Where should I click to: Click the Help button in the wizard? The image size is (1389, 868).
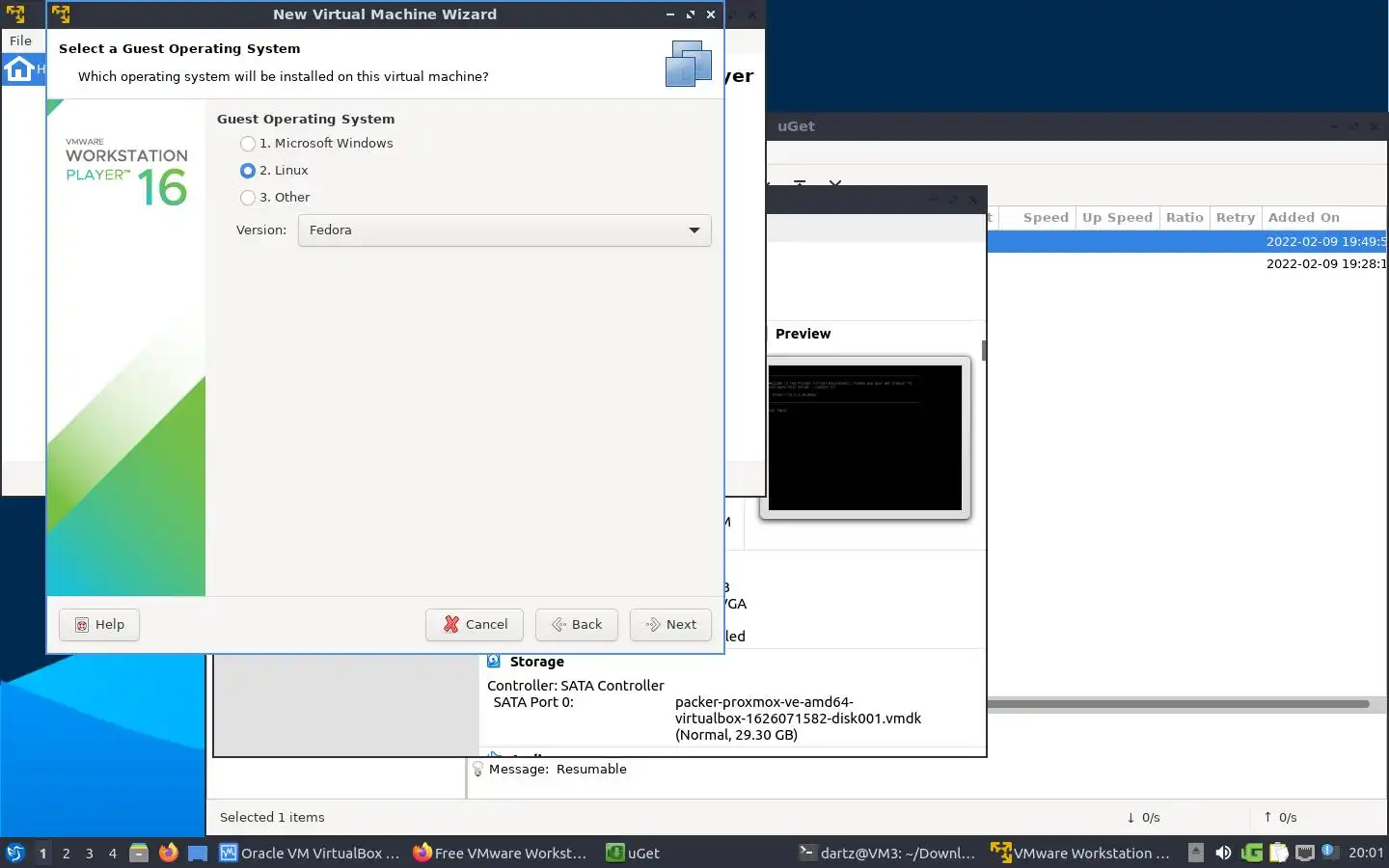click(99, 625)
